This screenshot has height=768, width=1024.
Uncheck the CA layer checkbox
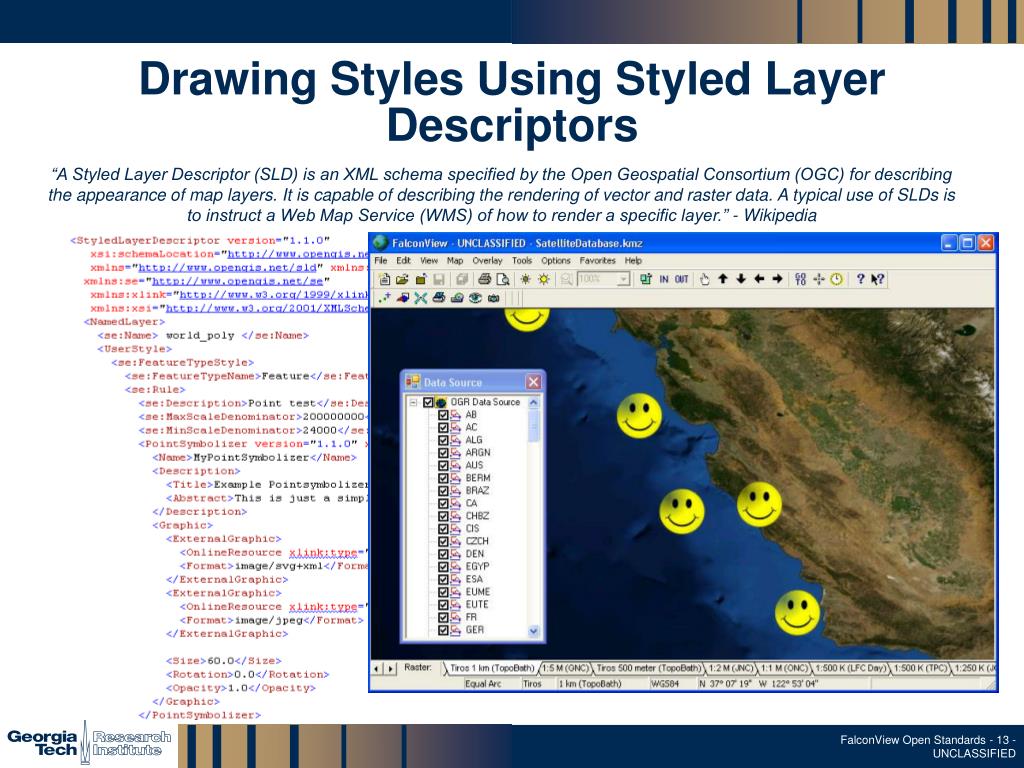[443, 504]
